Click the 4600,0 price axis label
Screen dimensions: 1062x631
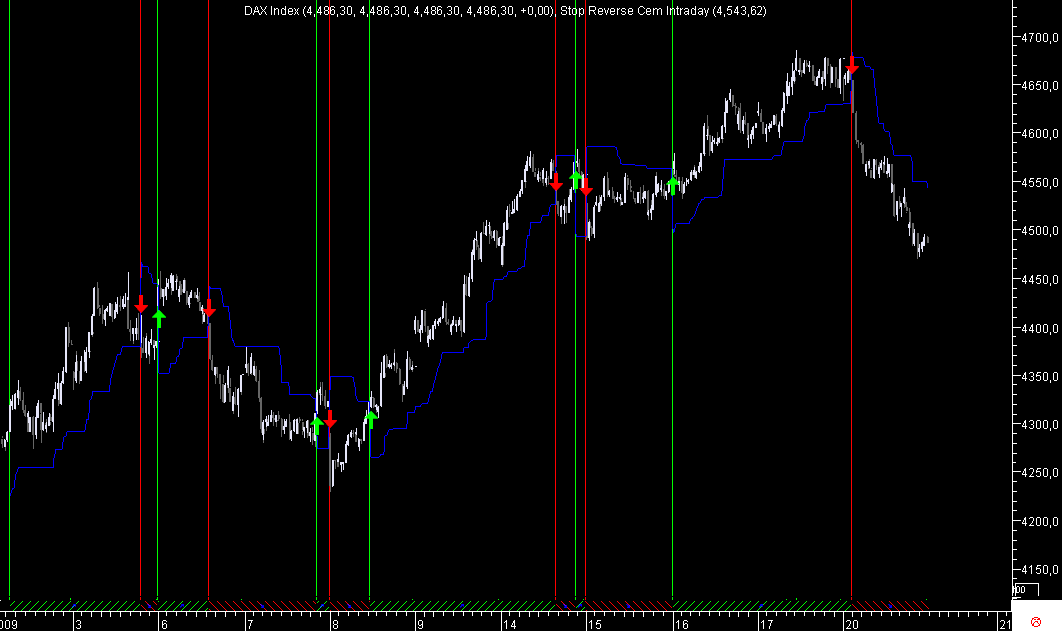pos(1039,134)
